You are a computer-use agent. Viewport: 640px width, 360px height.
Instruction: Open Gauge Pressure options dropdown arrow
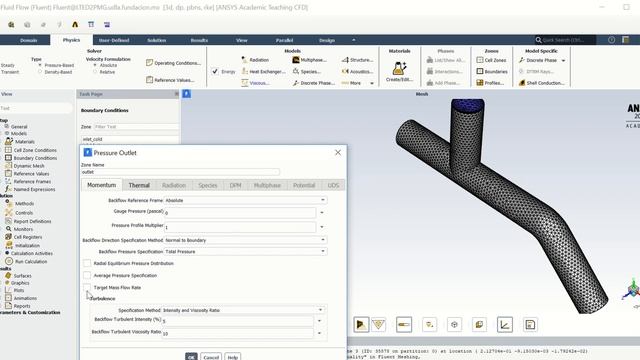point(322,213)
